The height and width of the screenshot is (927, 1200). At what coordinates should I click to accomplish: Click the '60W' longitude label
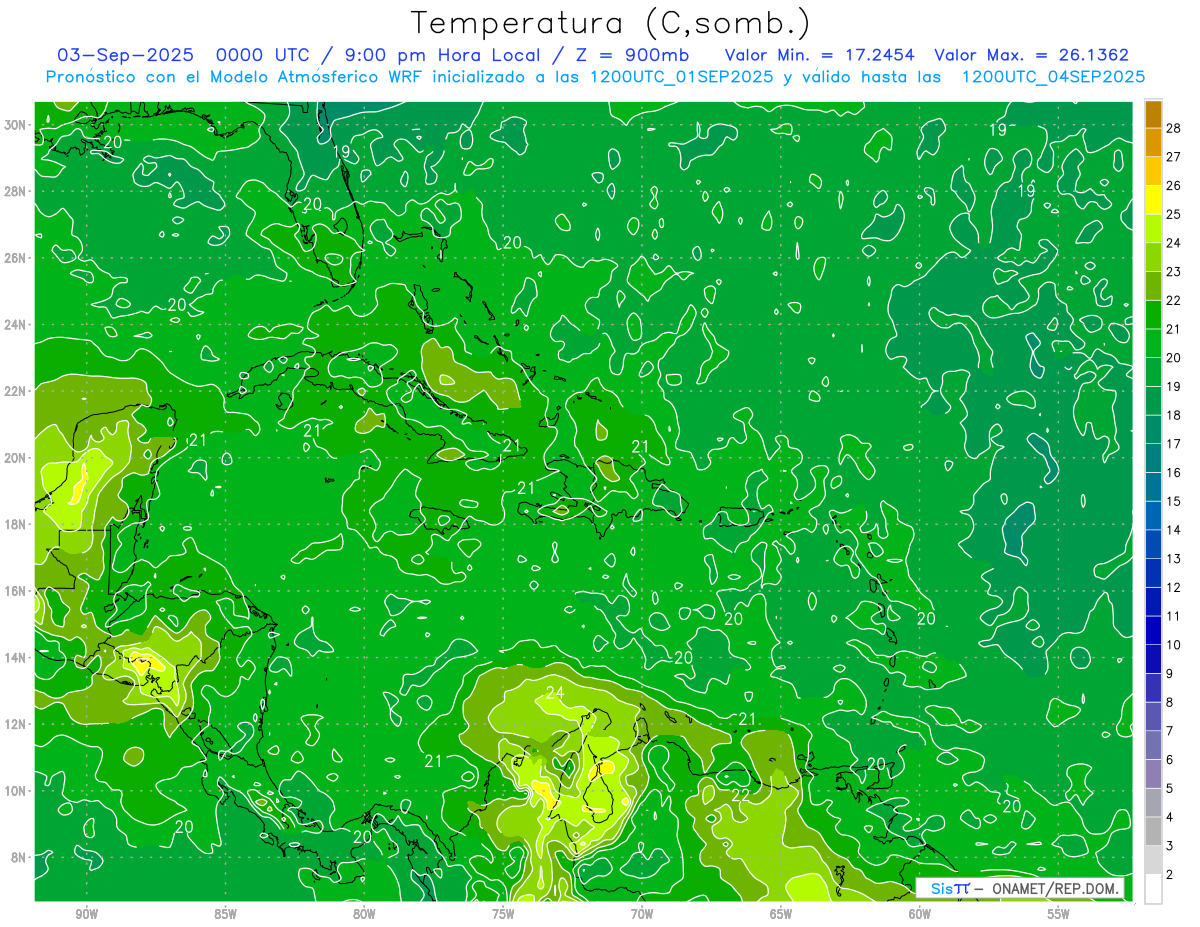(920, 914)
